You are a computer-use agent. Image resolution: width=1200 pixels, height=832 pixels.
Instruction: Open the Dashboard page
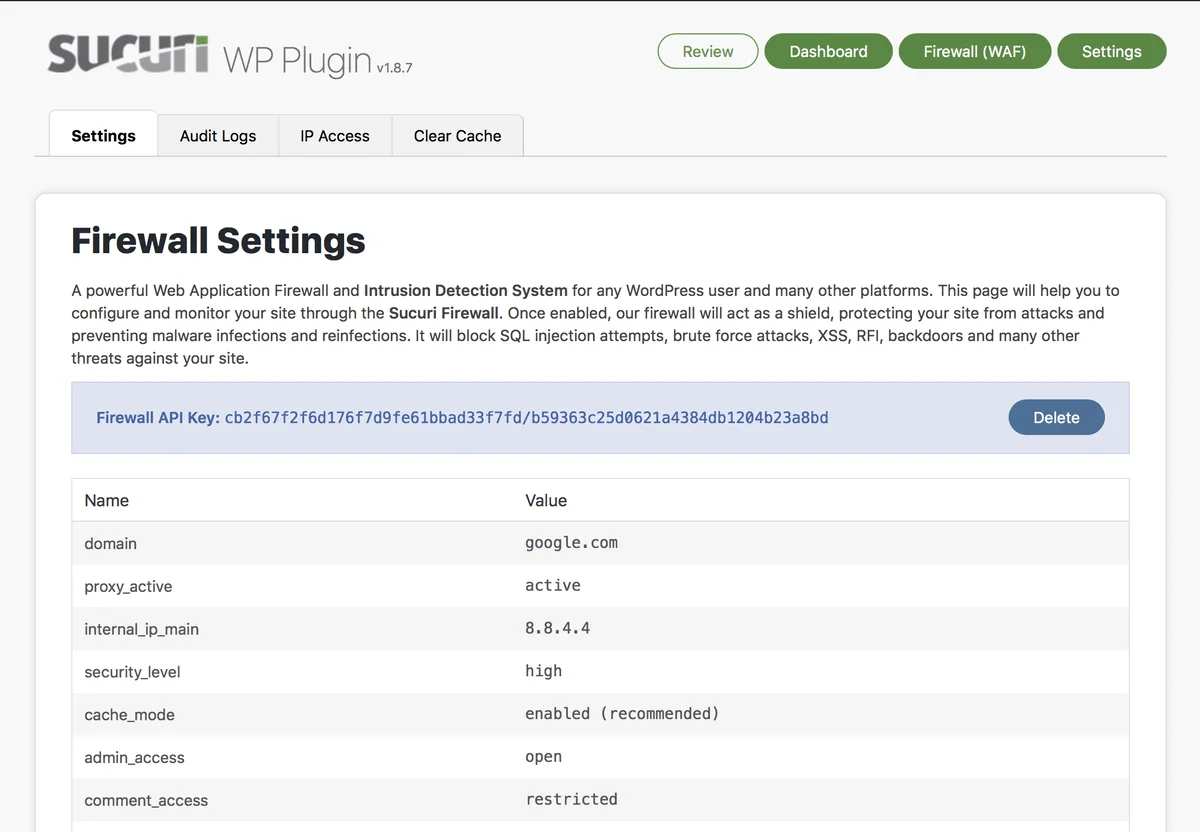pyautogui.click(x=828, y=50)
